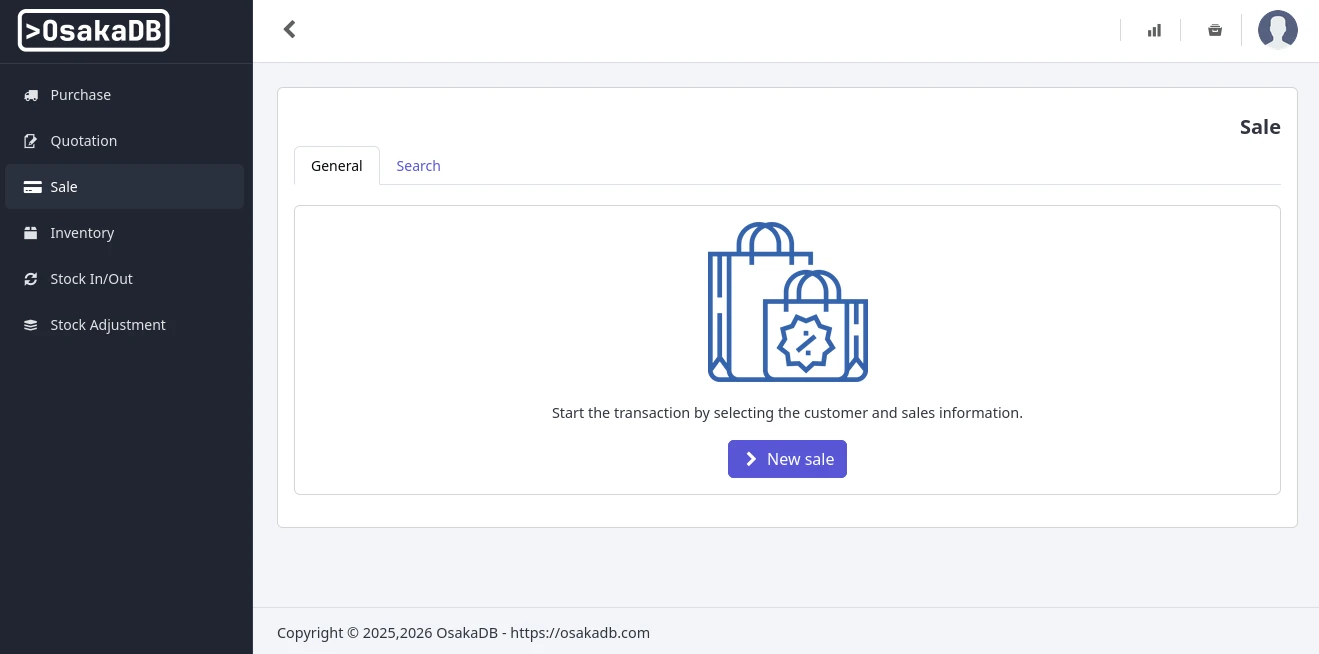The height and width of the screenshot is (654, 1319).
Task: Click the New sale button
Action: tap(787, 458)
